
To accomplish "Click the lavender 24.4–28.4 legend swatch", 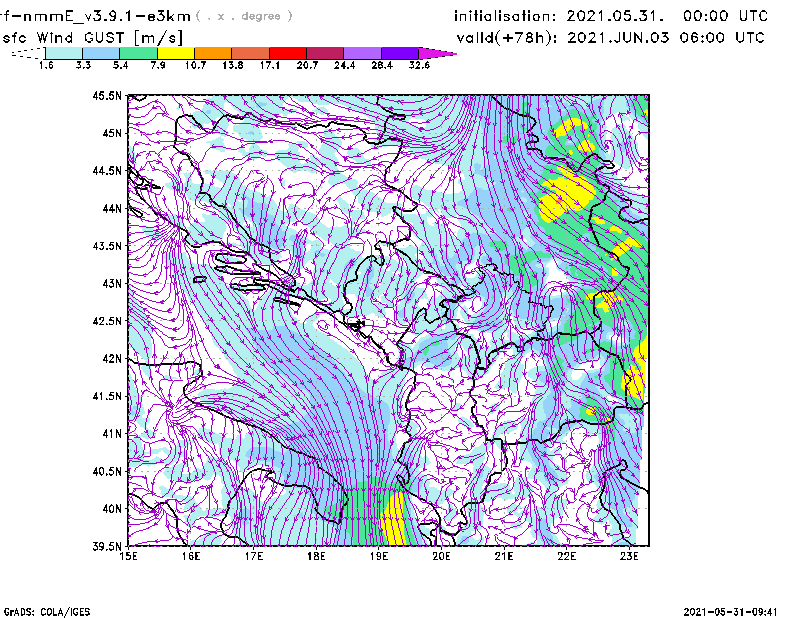I will pos(362,53).
